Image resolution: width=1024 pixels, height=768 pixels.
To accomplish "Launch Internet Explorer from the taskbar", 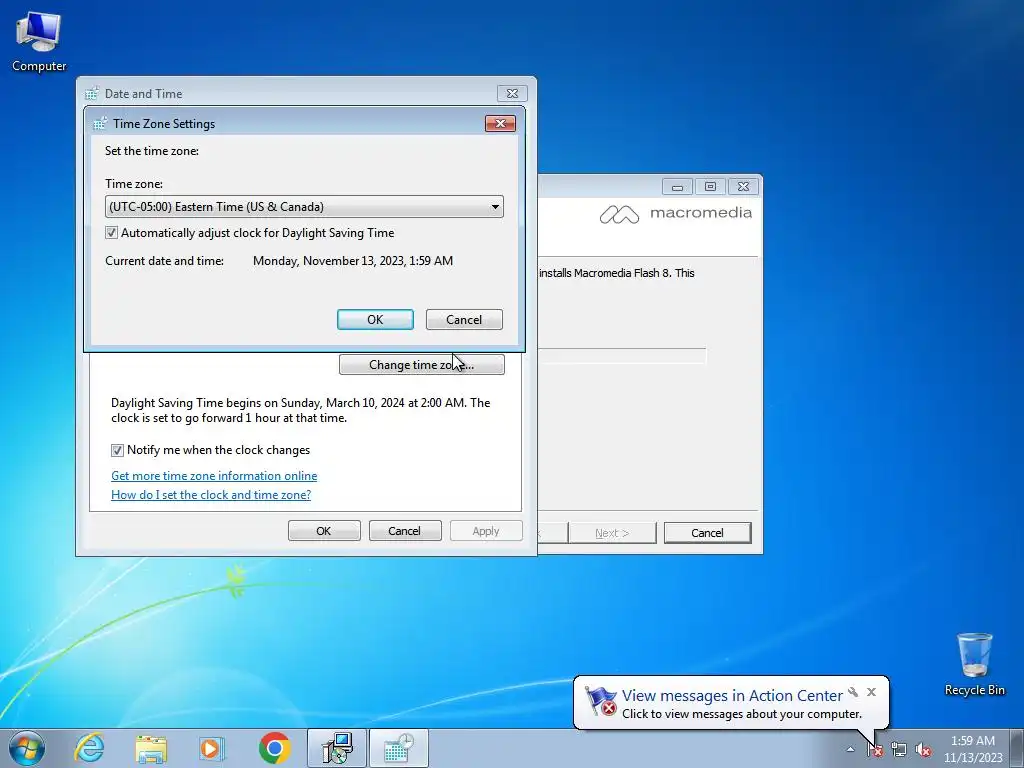I will [89, 748].
